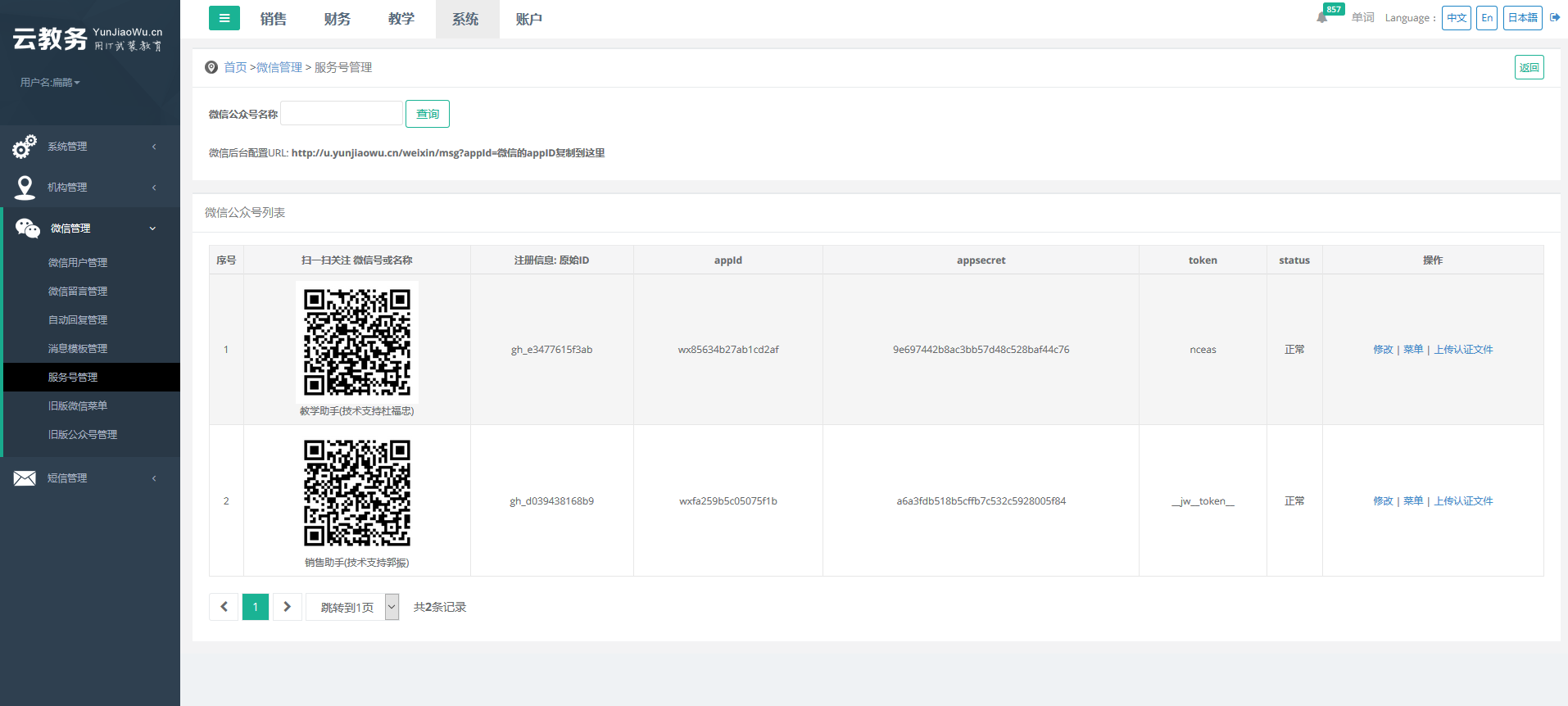
Task: Click the status column header
Action: [1294, 260]
